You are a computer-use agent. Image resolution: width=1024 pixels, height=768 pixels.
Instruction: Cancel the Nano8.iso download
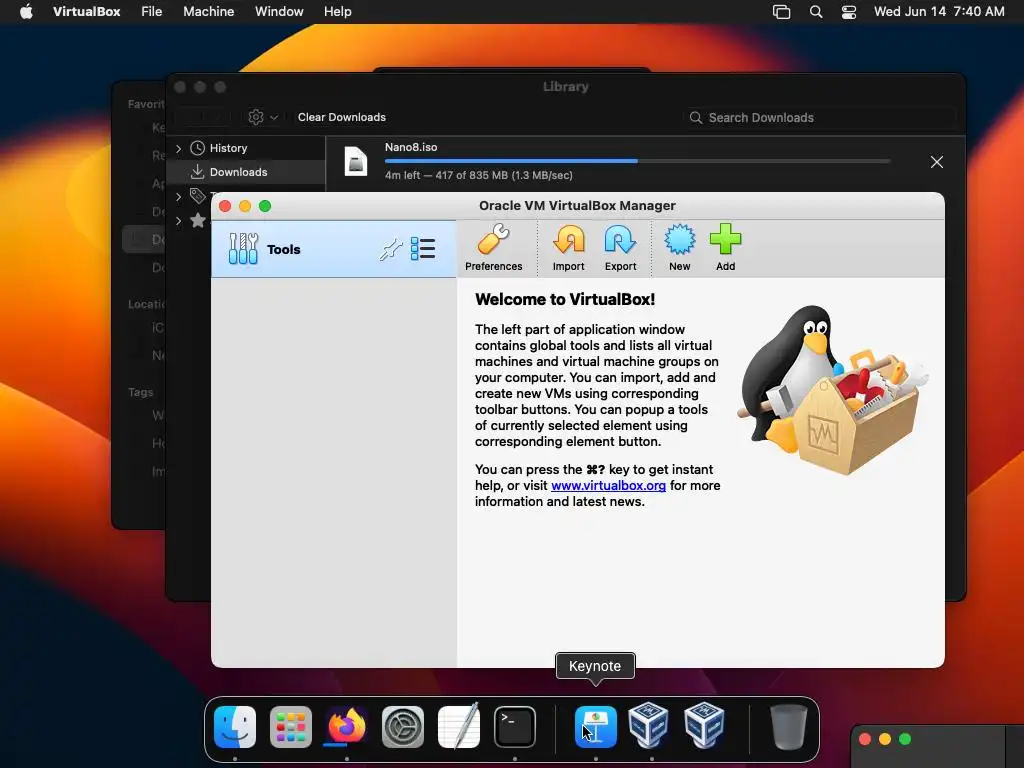pyautogui.click(x=936, y=162)
